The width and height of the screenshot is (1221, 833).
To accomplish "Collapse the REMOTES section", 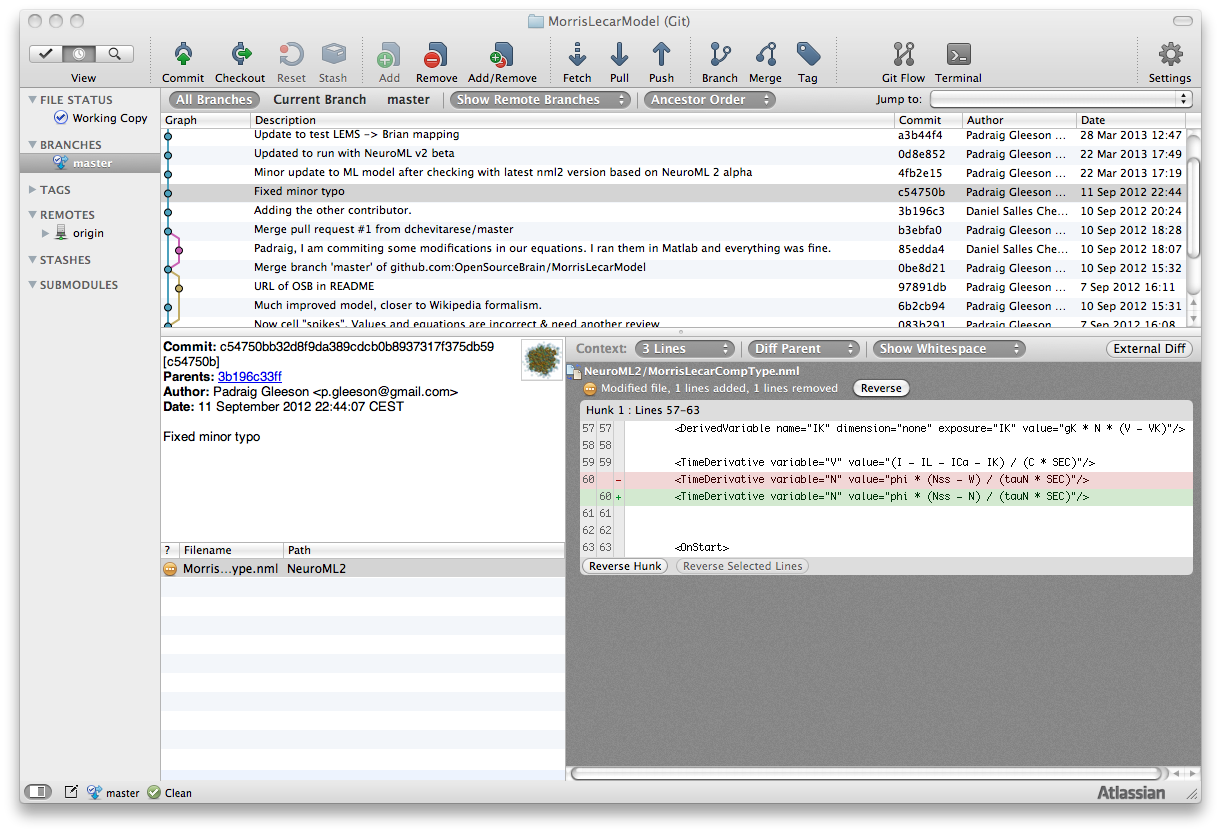I will [x=32, y=215].
